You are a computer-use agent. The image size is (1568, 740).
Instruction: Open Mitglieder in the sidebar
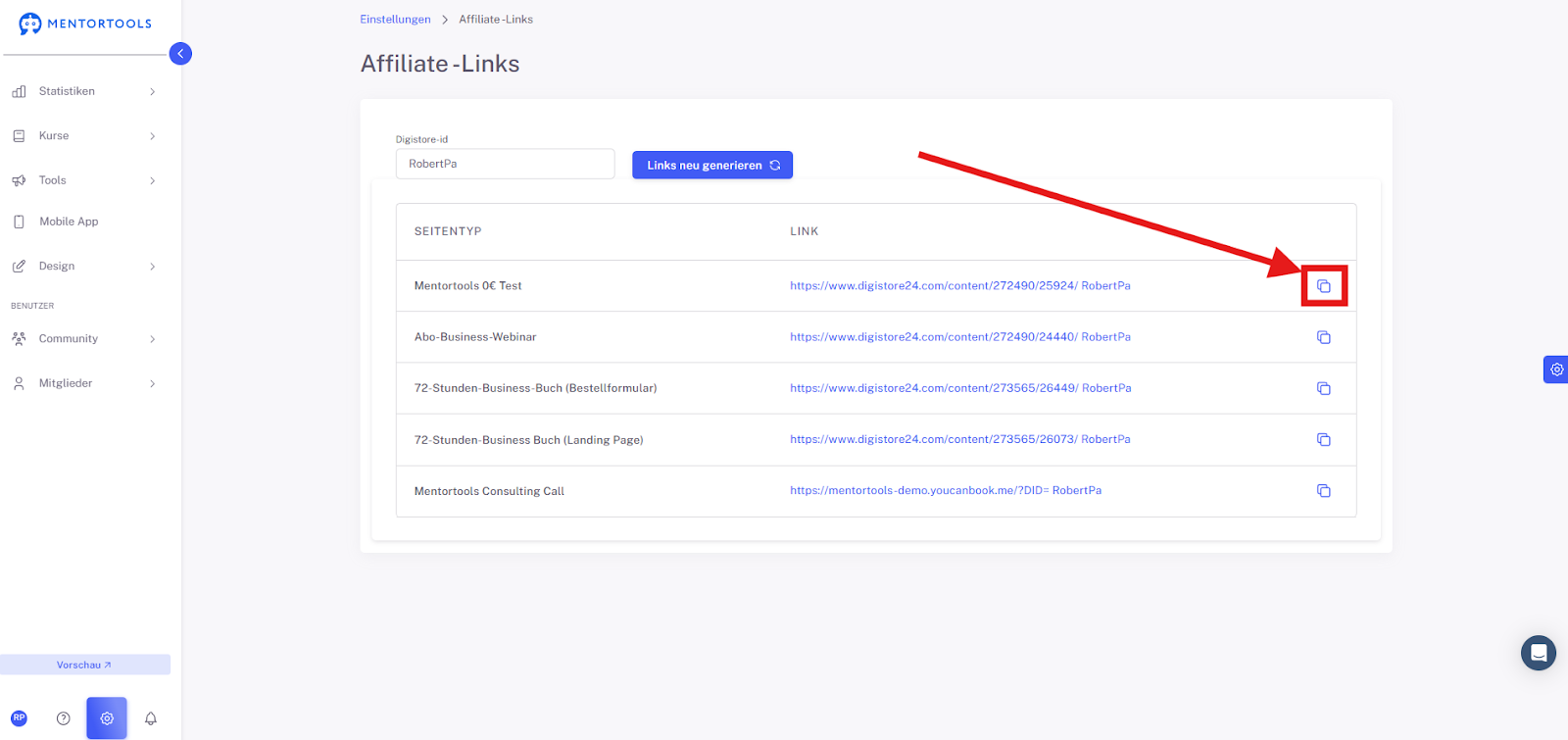coord(66,383)
